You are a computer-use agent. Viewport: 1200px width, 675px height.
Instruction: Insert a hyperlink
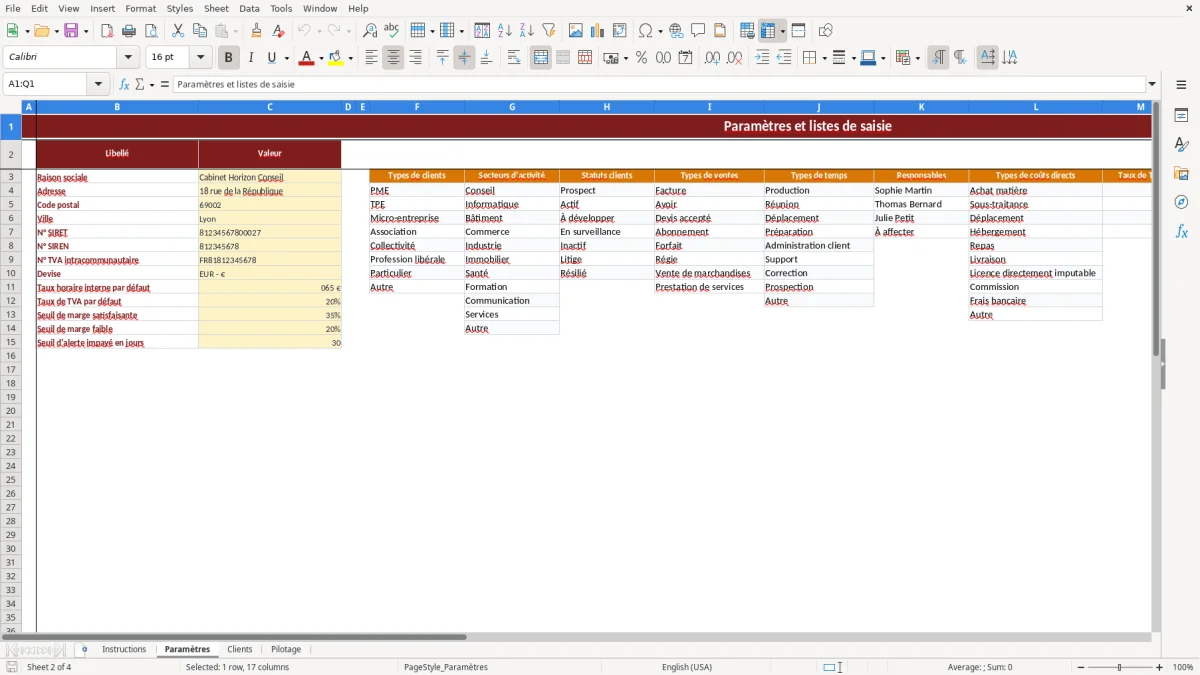(x=676, y=31)
